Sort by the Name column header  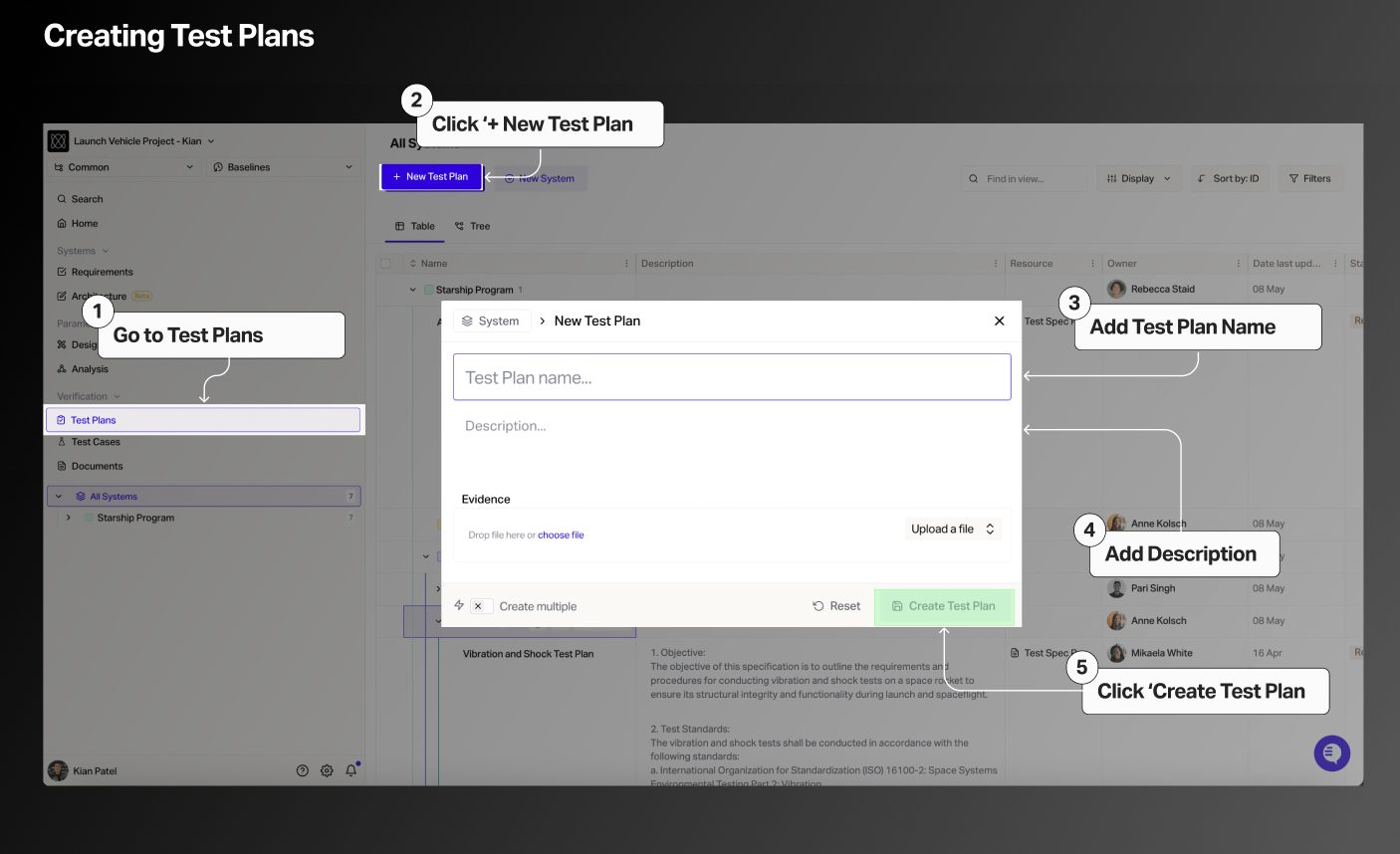434,264
